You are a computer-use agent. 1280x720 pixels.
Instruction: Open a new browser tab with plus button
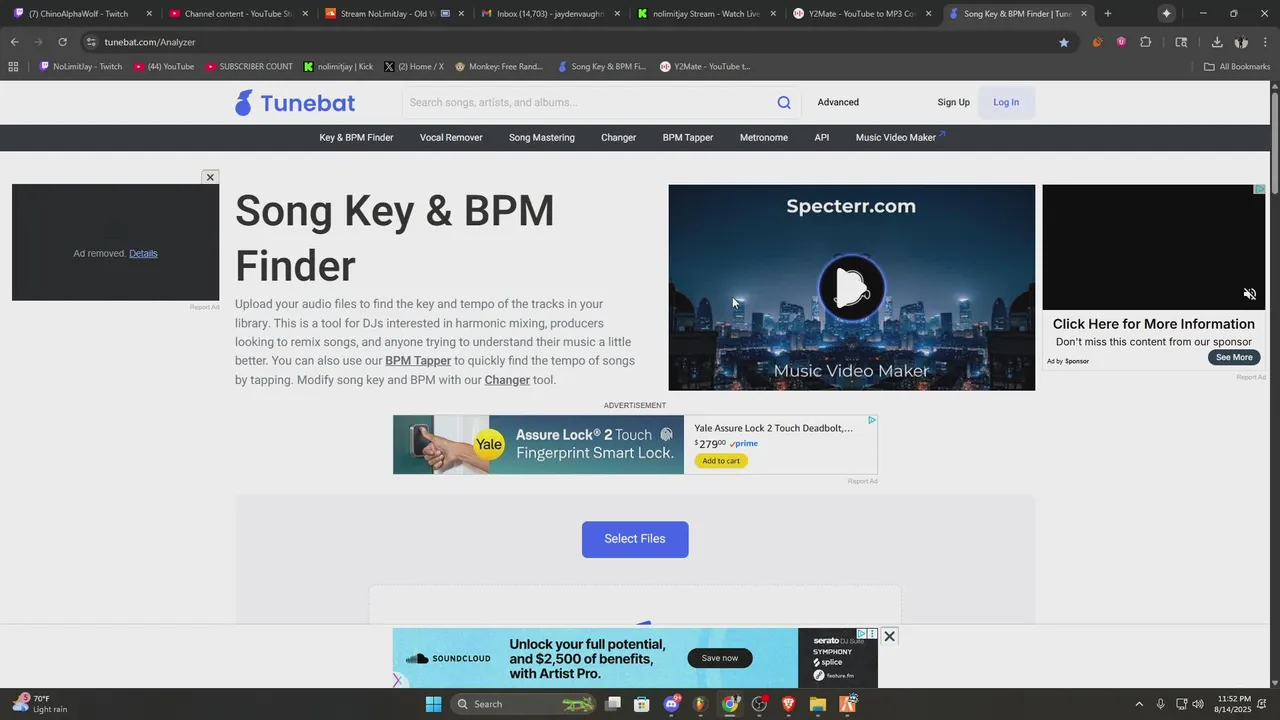coord(1107,14)
